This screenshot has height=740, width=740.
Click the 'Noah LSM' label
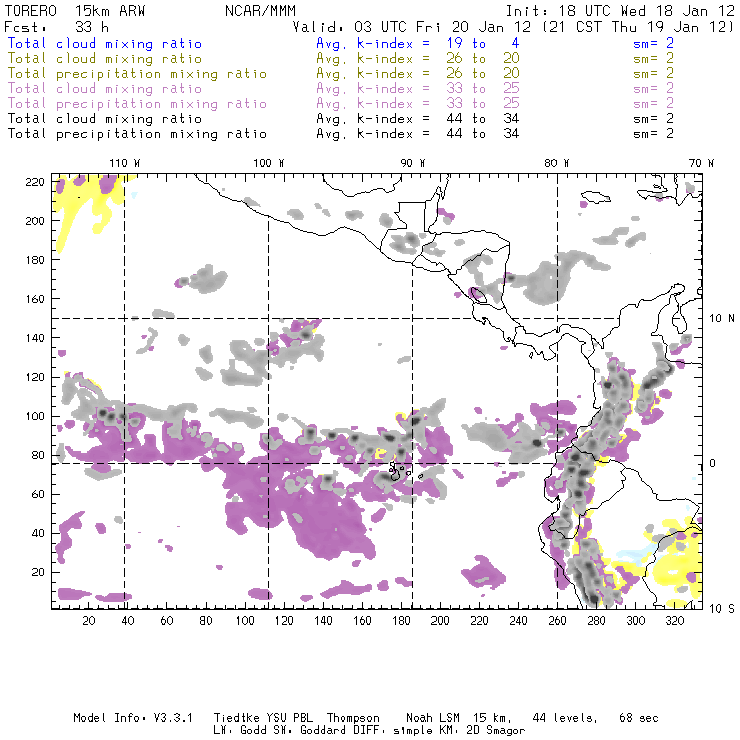(433, 718)
